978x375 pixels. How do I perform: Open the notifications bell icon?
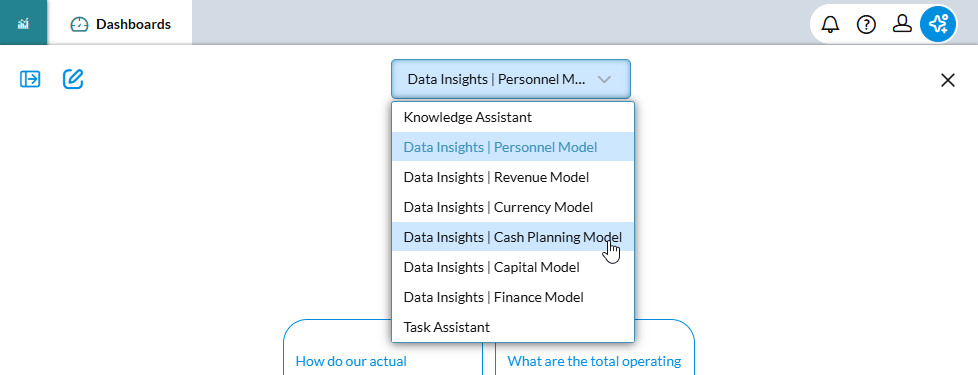click(x=830, y=24)
